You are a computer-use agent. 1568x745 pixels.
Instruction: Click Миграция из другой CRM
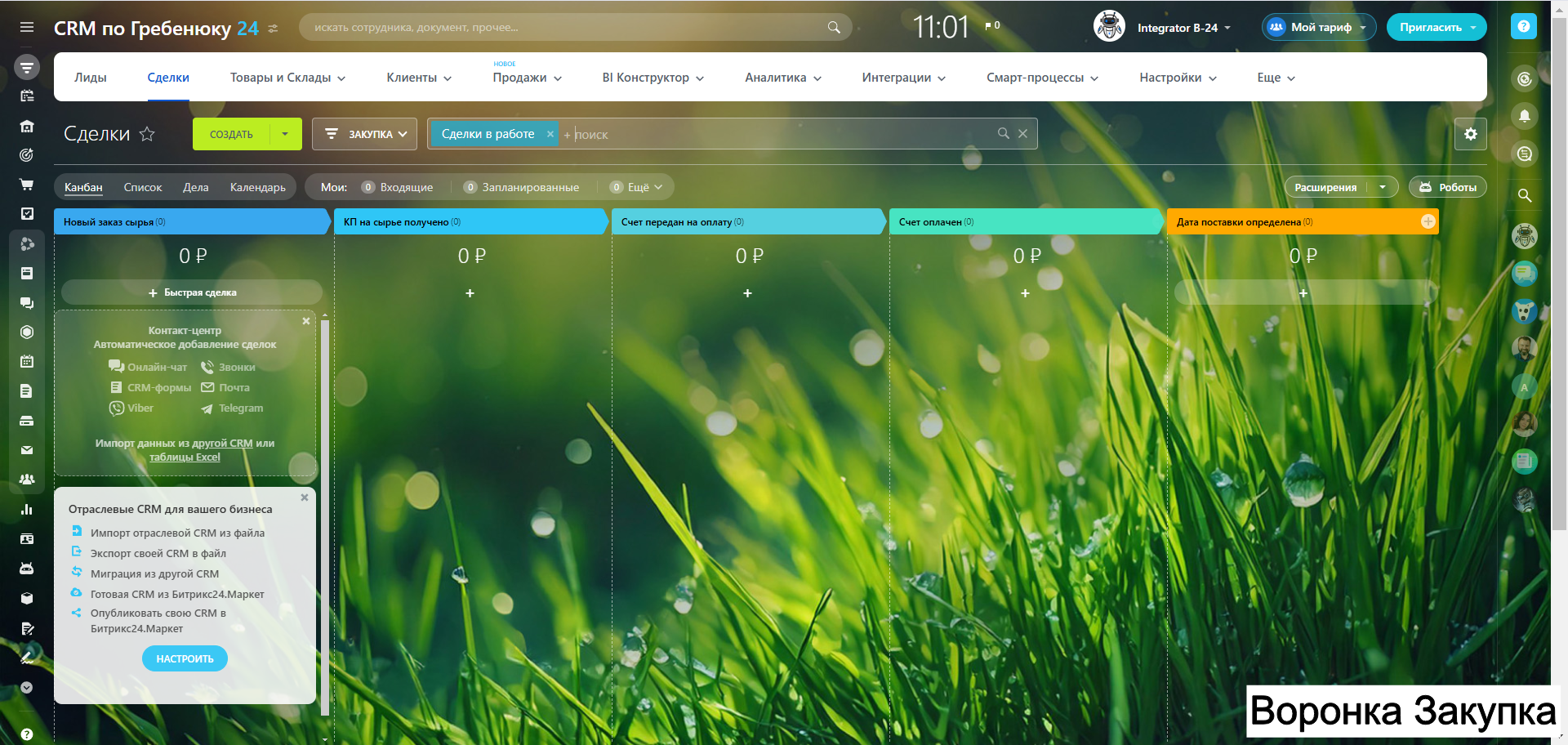click(x=154, y=573)
